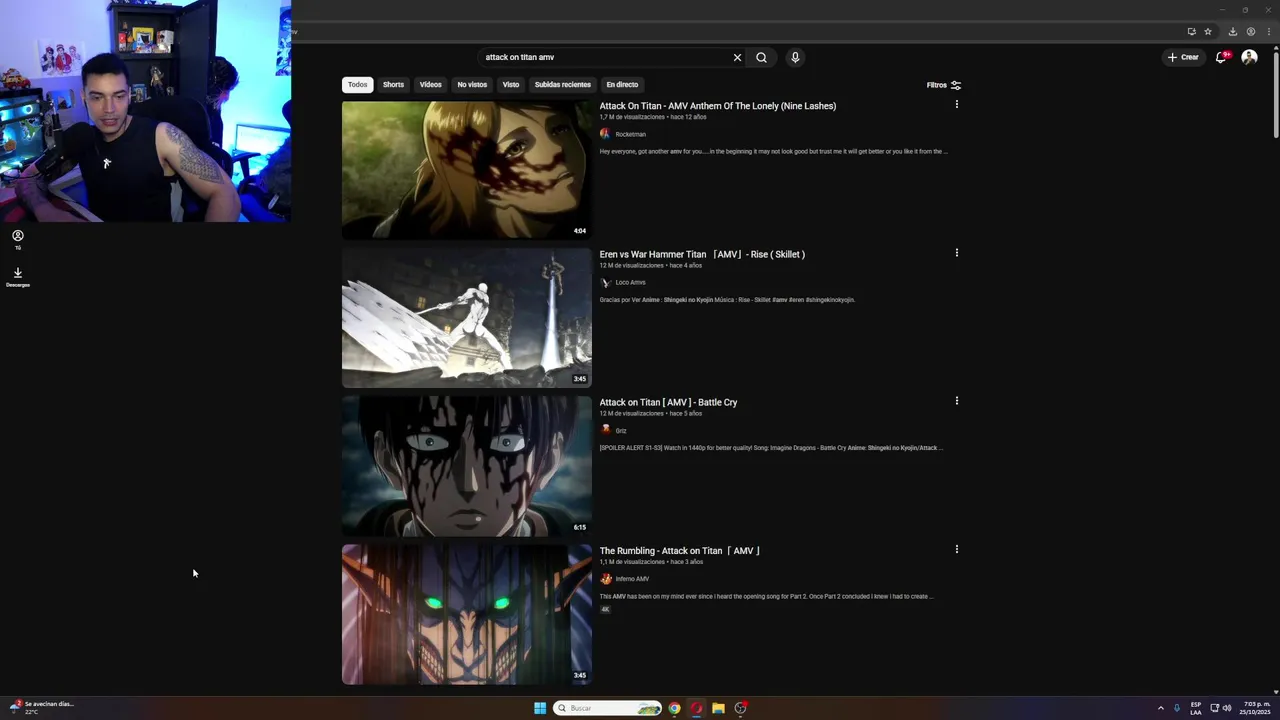Click Briz channel avatar icon
Viewport: 1280px width, 720px height.
click(x=605, y=430)
